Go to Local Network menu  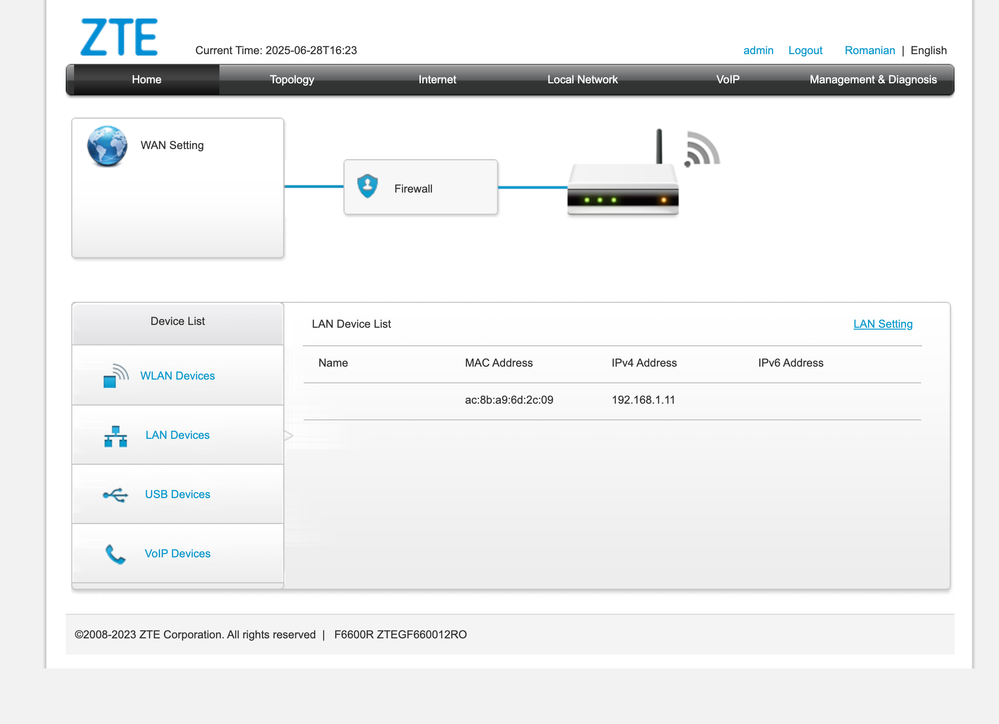coord(582,80)
